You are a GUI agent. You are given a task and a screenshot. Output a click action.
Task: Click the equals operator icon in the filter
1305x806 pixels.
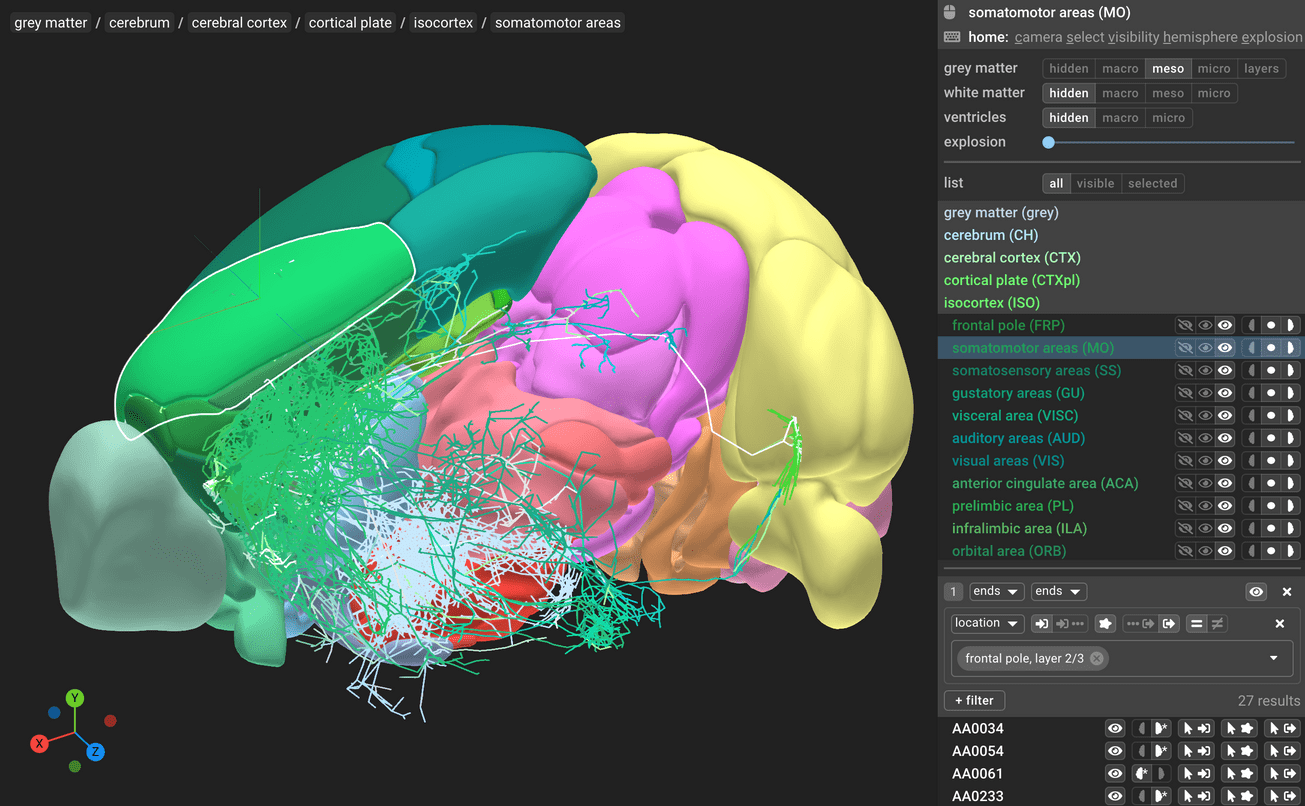tap(1197, 623)
